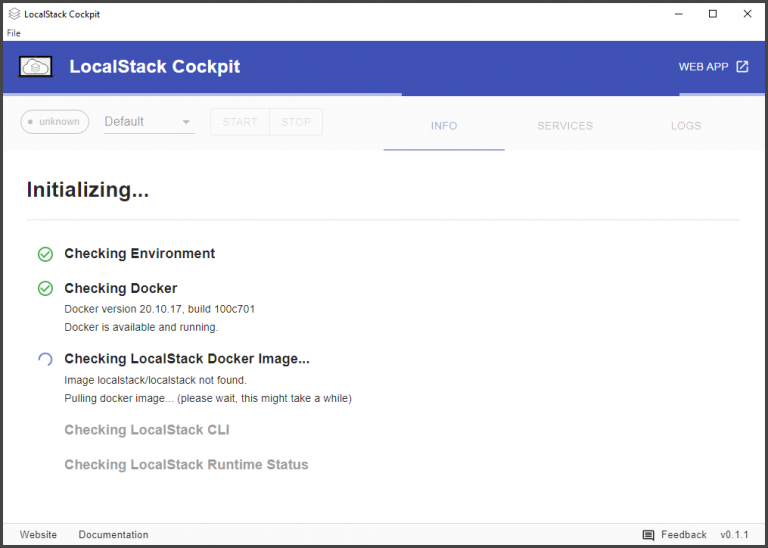Click the Checking LocalStack Runtime Status step
This screenshot has width=768, height=548.
click(x=186, y=465)
